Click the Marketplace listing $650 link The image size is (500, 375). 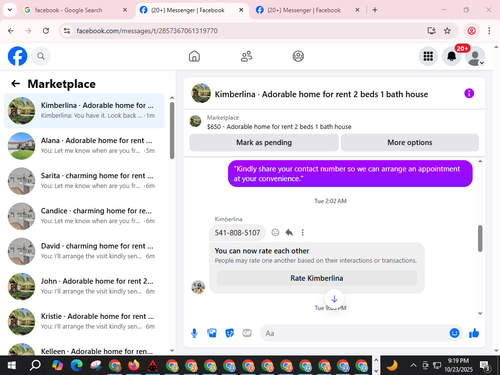pos(279,127)
